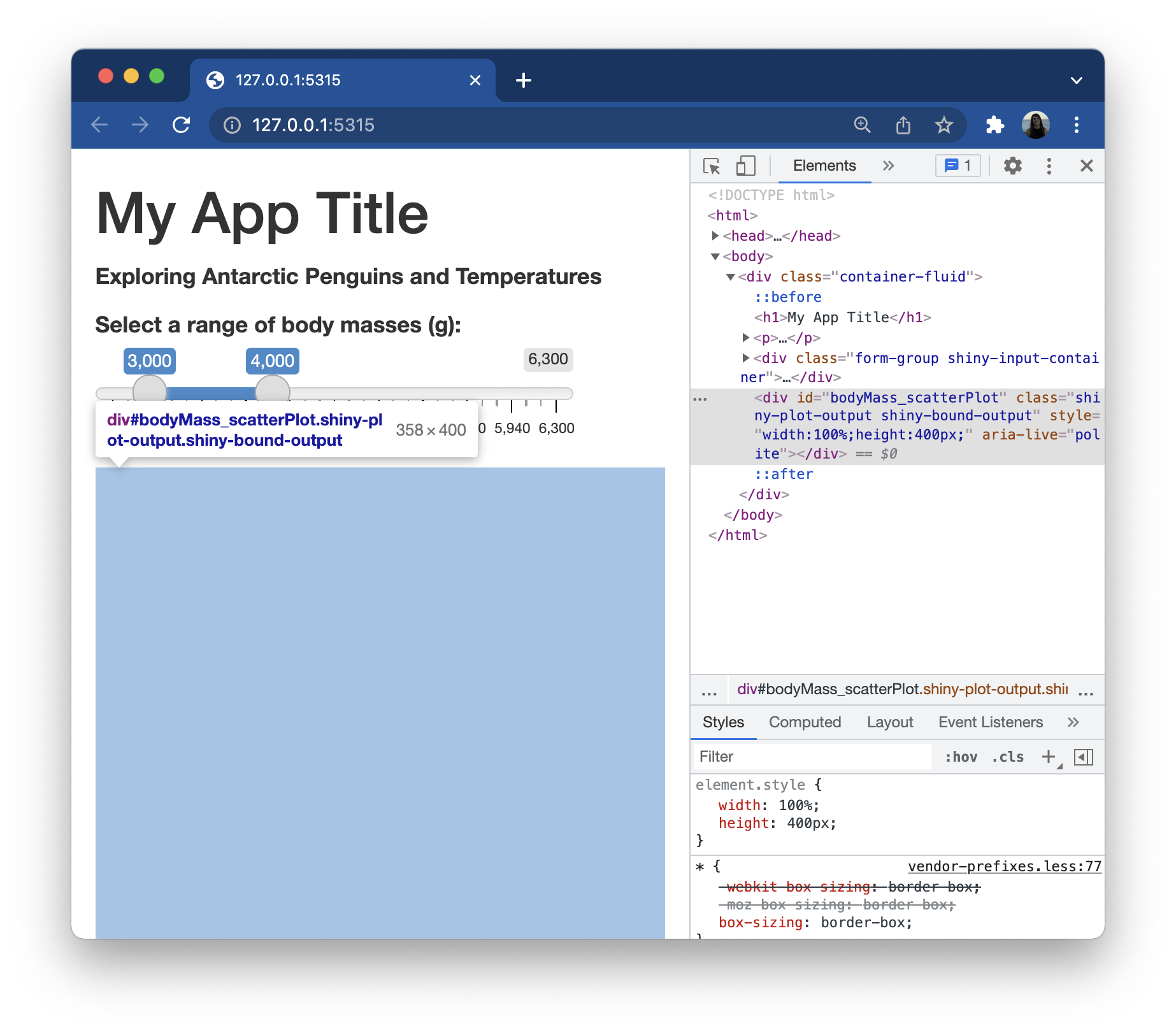
Task: Select the inspect element cursor icon
Action: [712, 166]
